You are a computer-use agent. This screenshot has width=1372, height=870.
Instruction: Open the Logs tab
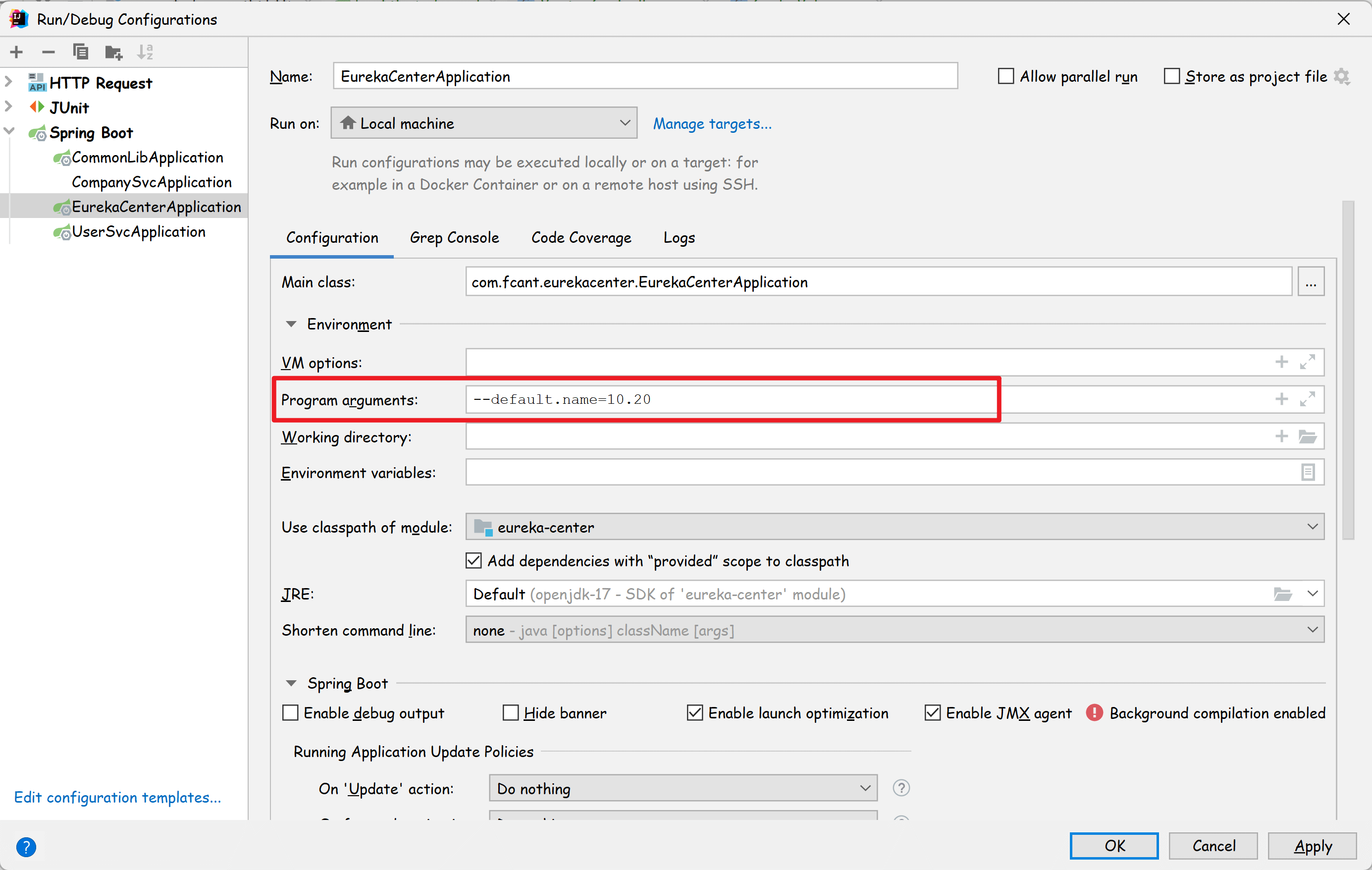[x=679, y=238]
